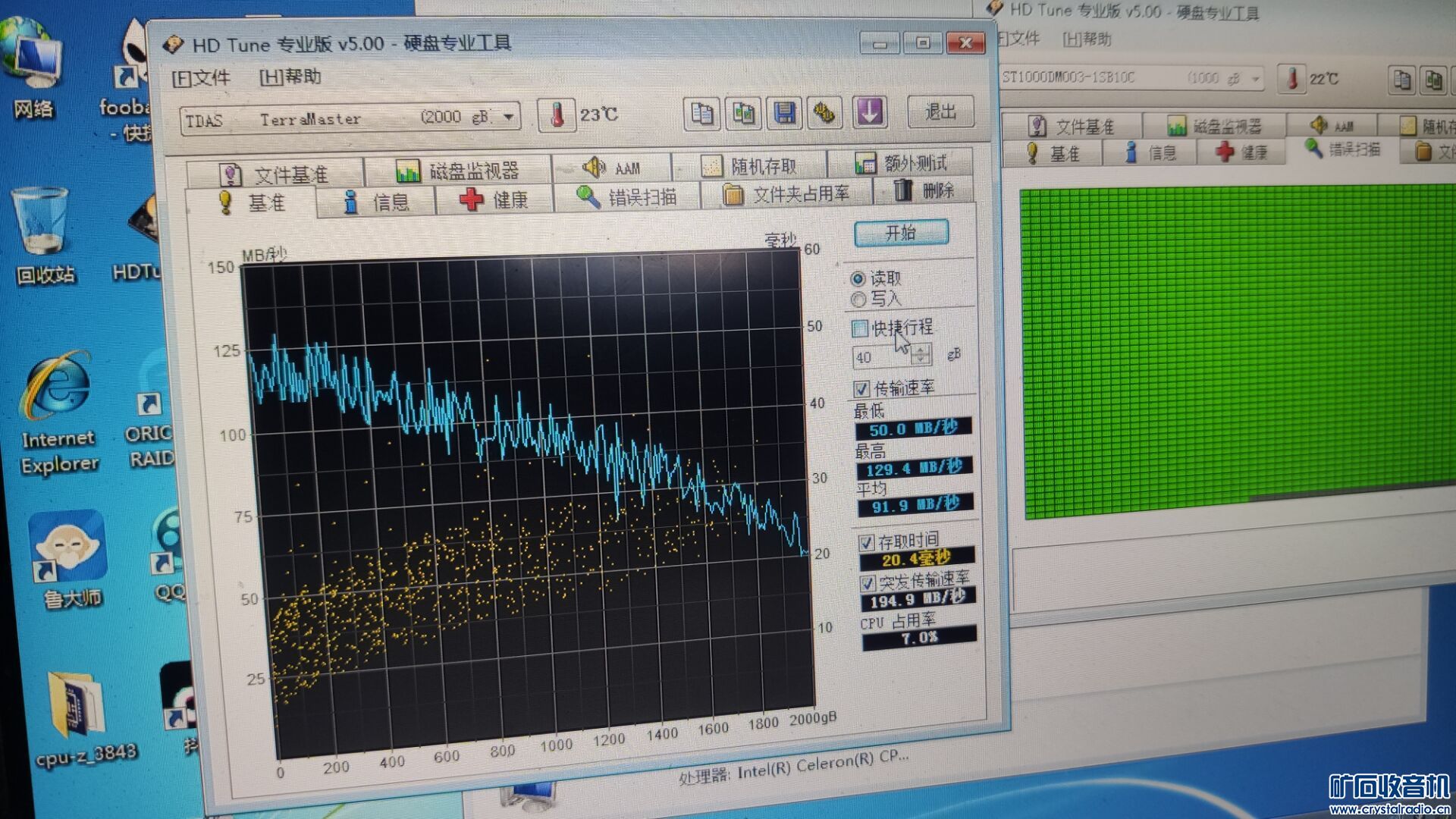Toggle the 突发传输速率 checkbox
The image size is (1456, 819).
868,583
